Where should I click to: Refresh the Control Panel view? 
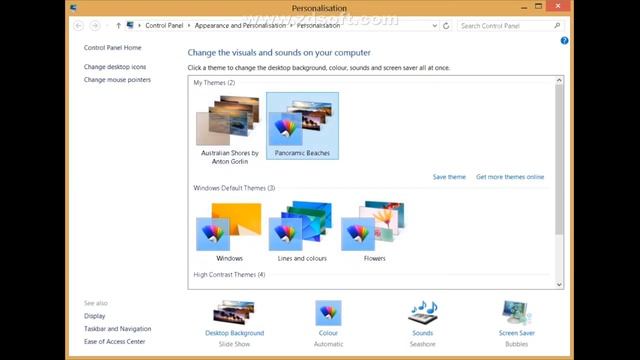(x=446, y=26)
